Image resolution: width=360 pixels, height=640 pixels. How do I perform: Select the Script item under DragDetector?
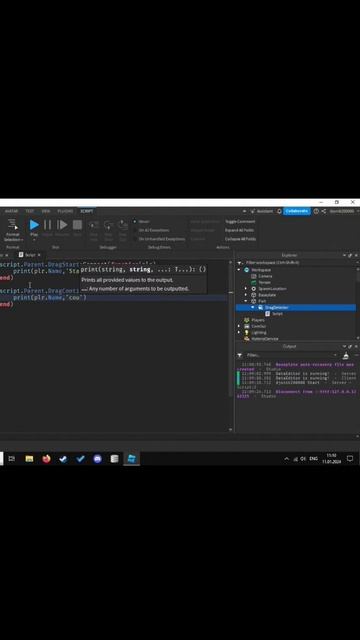[277, 314]
